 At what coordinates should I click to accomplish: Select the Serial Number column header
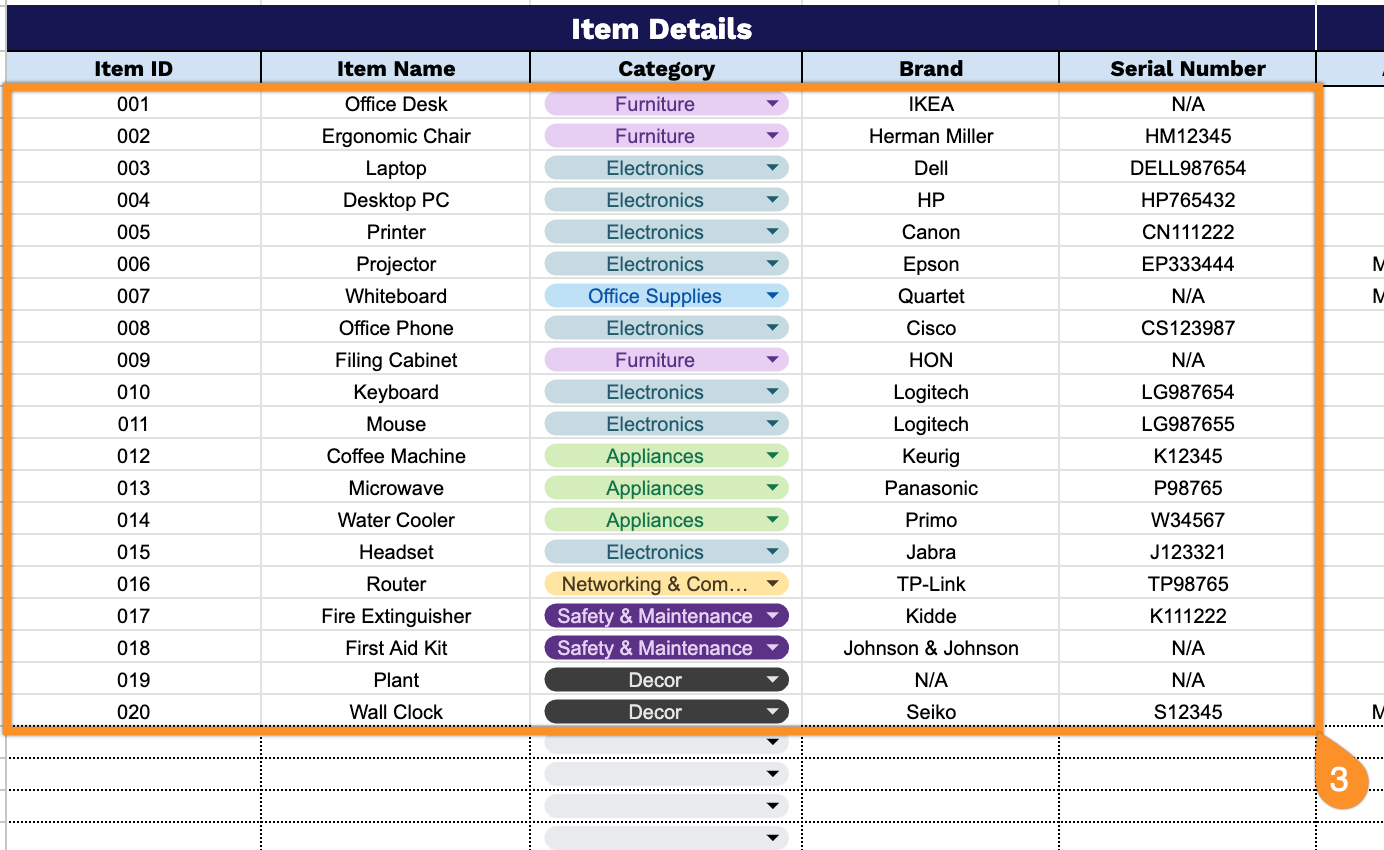(x=1187, y=68)
